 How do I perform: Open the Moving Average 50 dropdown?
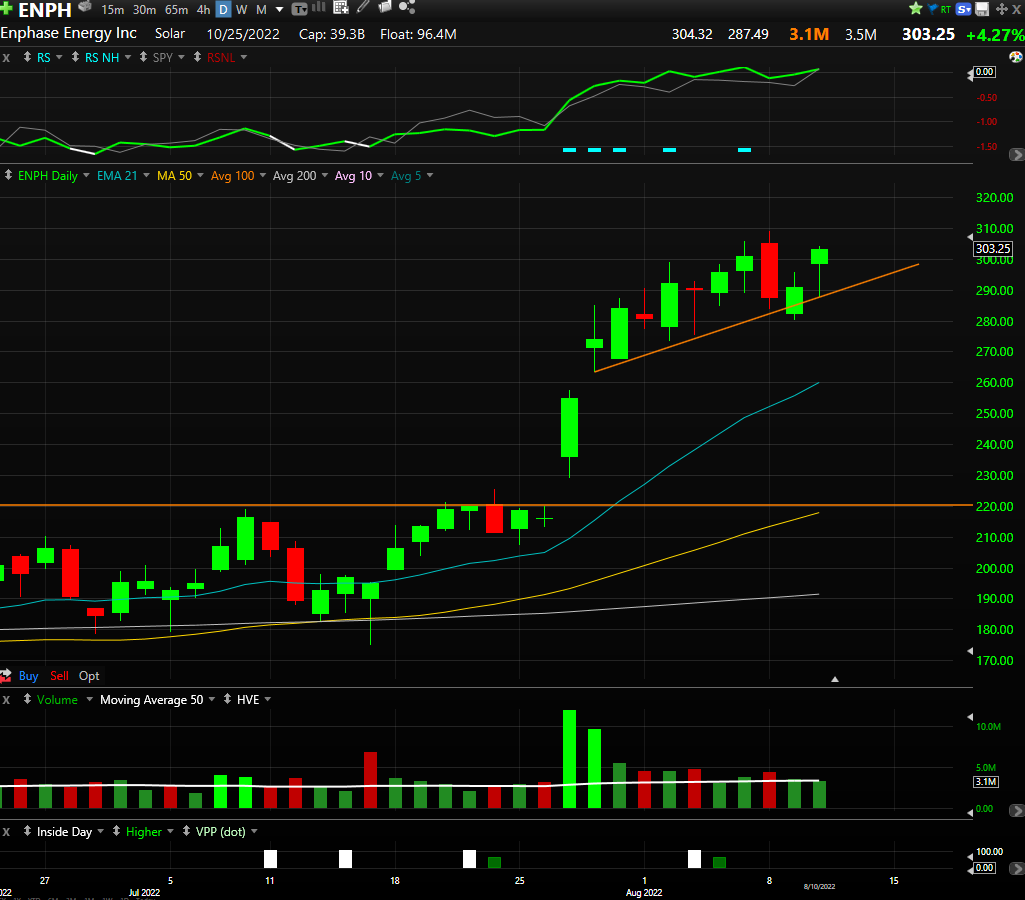[212, 699]
